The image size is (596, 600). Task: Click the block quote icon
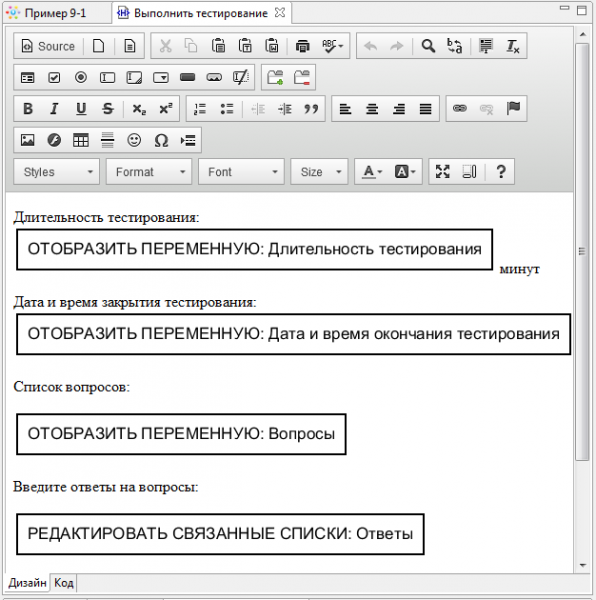(311, 109)
